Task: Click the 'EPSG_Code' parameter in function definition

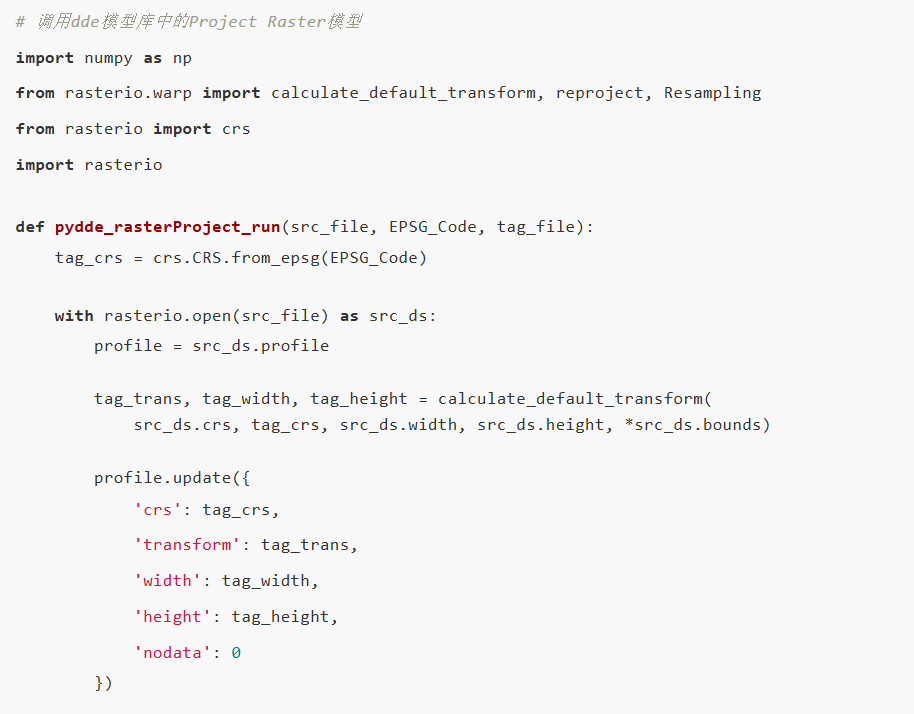Action: click(433, 227)
